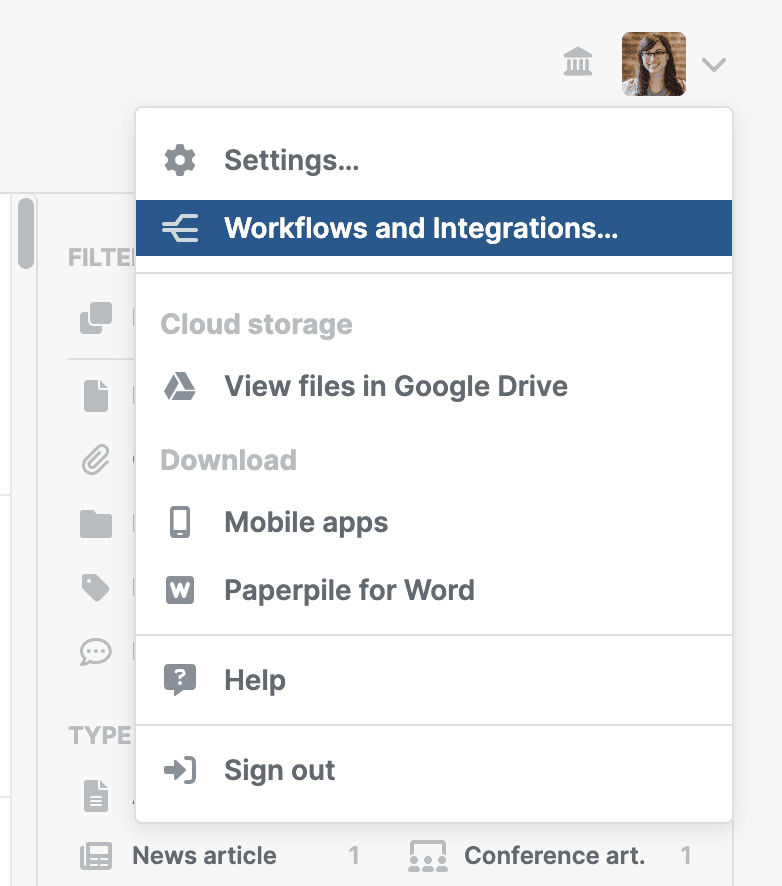Collapse the account menu chevron
The width and height of the screenshot is (782, 886).
713,65
